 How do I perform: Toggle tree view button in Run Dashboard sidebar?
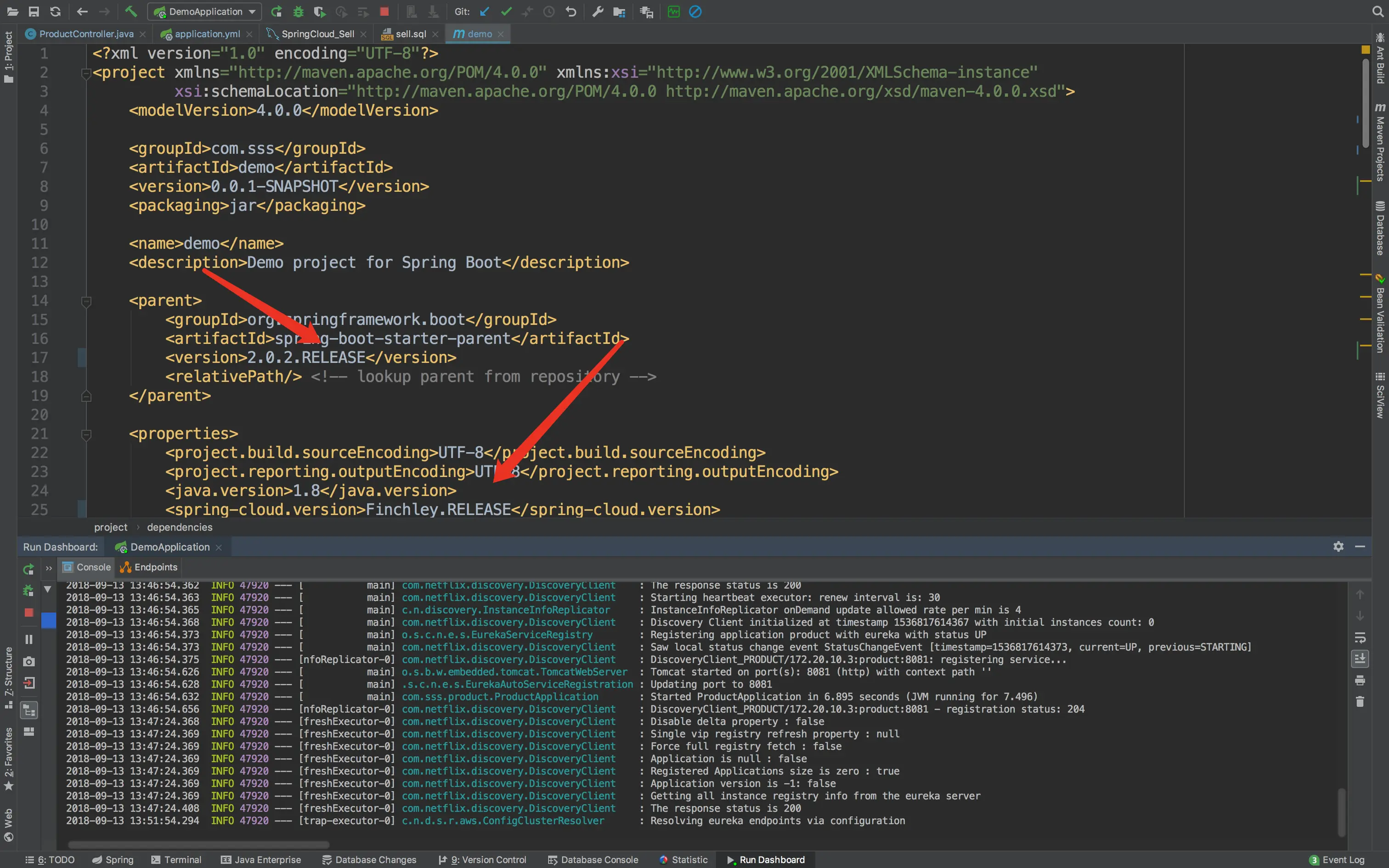(x=28, y=711)
